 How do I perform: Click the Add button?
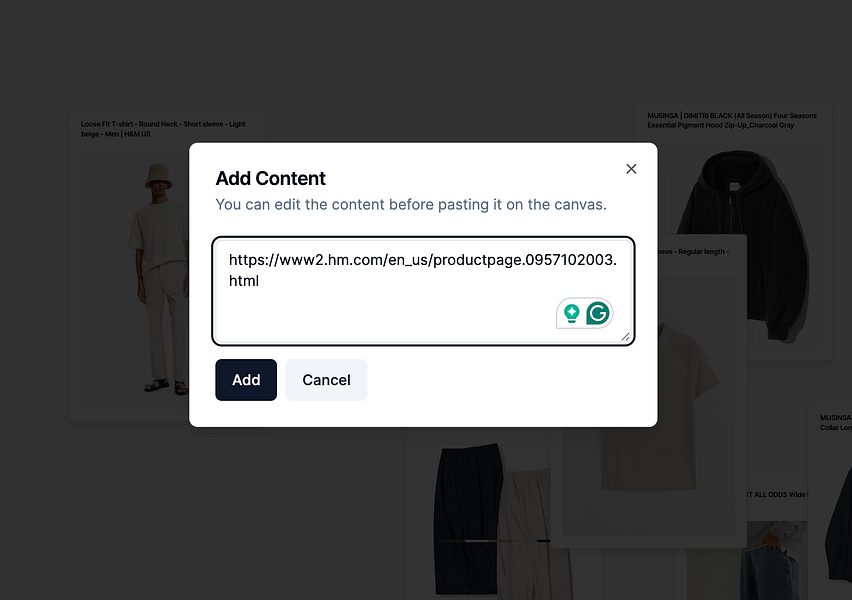point(246,380)
